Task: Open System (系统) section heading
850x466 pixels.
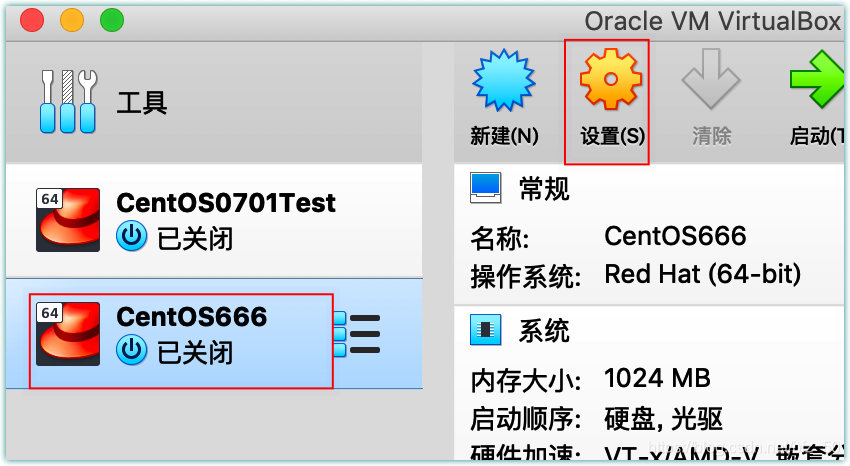Action: click(544, 331)
